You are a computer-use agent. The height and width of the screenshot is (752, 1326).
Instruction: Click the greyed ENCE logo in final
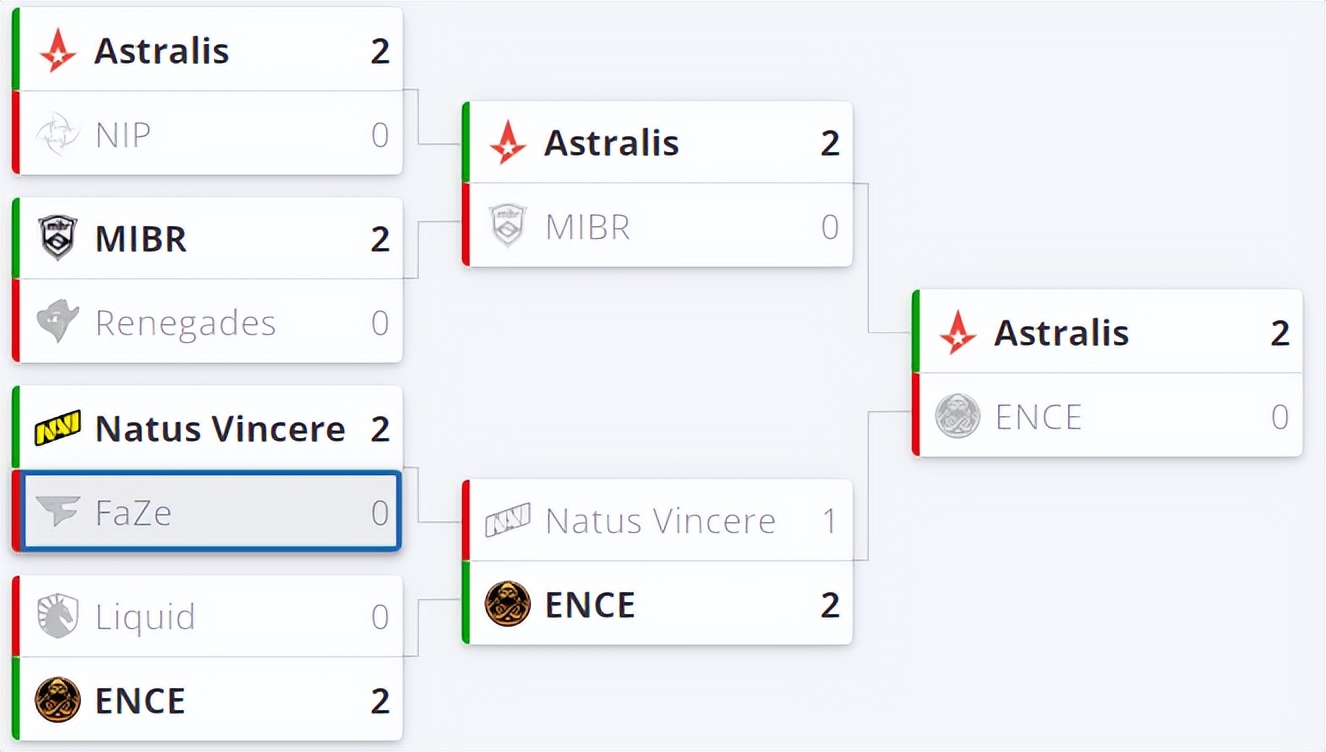(957, 416)
